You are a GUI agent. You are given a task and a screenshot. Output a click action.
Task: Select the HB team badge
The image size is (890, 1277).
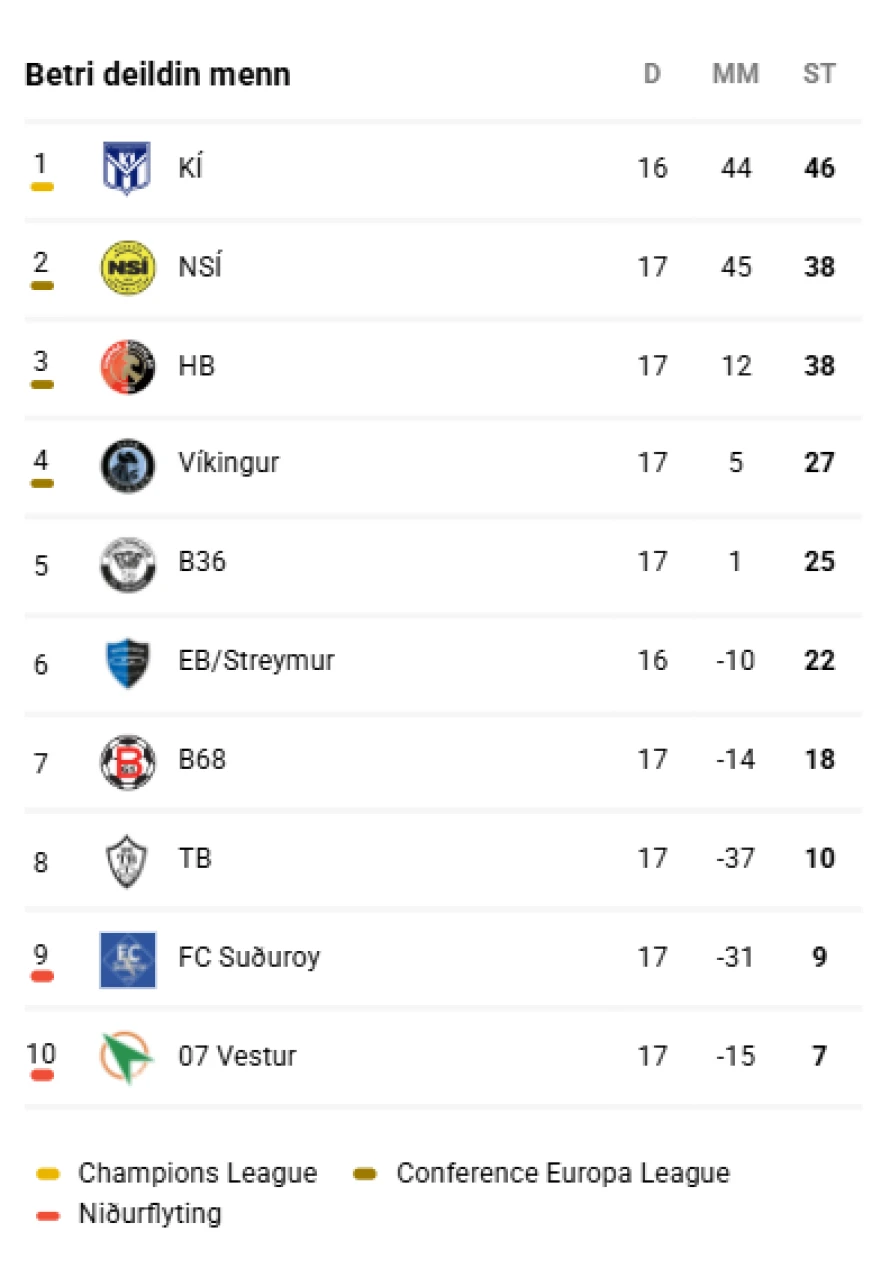pos(128,366)
